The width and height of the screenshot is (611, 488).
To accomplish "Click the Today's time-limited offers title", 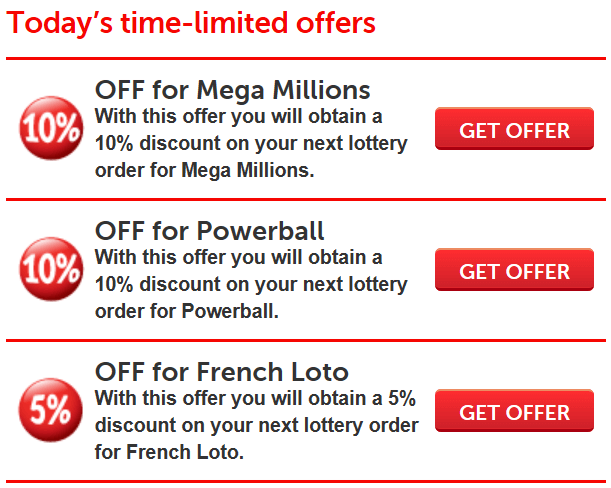I will [x=191, y=23].
